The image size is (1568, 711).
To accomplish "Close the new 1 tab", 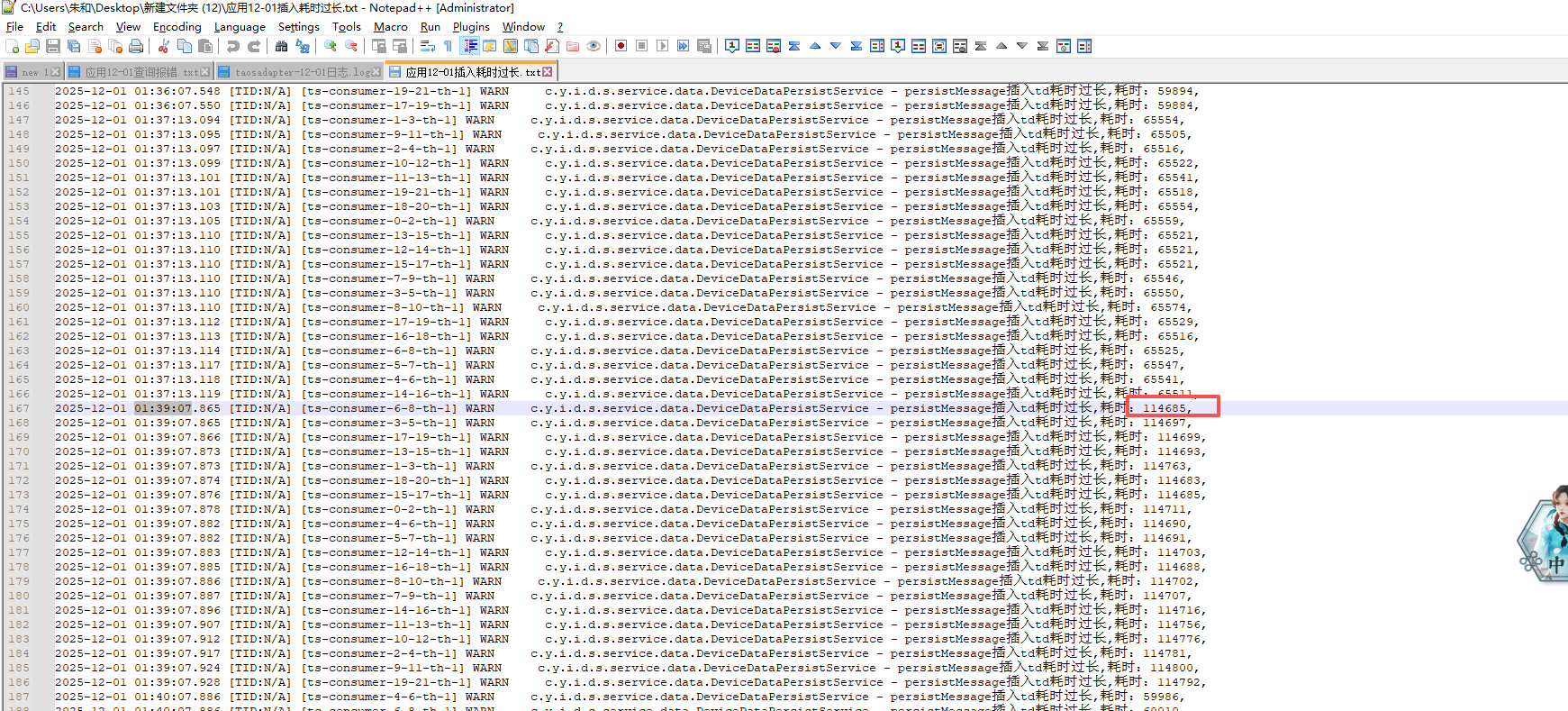I will (56, 72).
